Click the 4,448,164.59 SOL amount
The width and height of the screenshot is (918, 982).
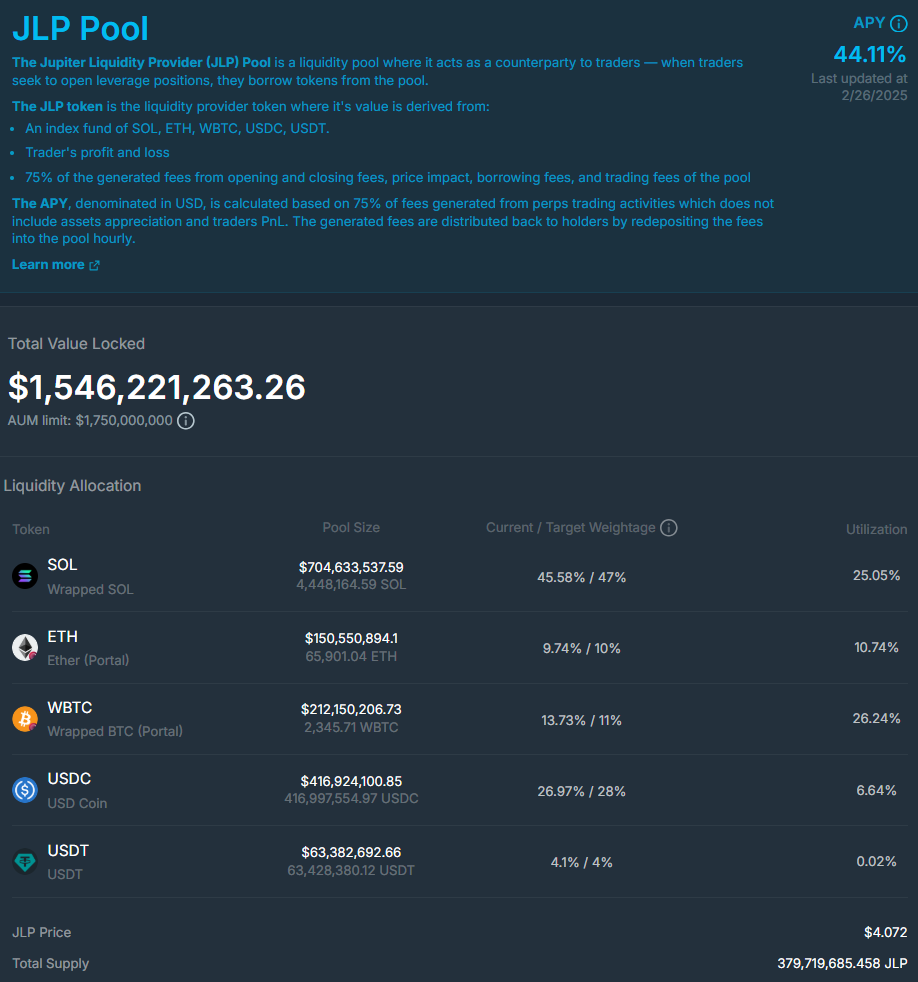(x=351, y=585)
